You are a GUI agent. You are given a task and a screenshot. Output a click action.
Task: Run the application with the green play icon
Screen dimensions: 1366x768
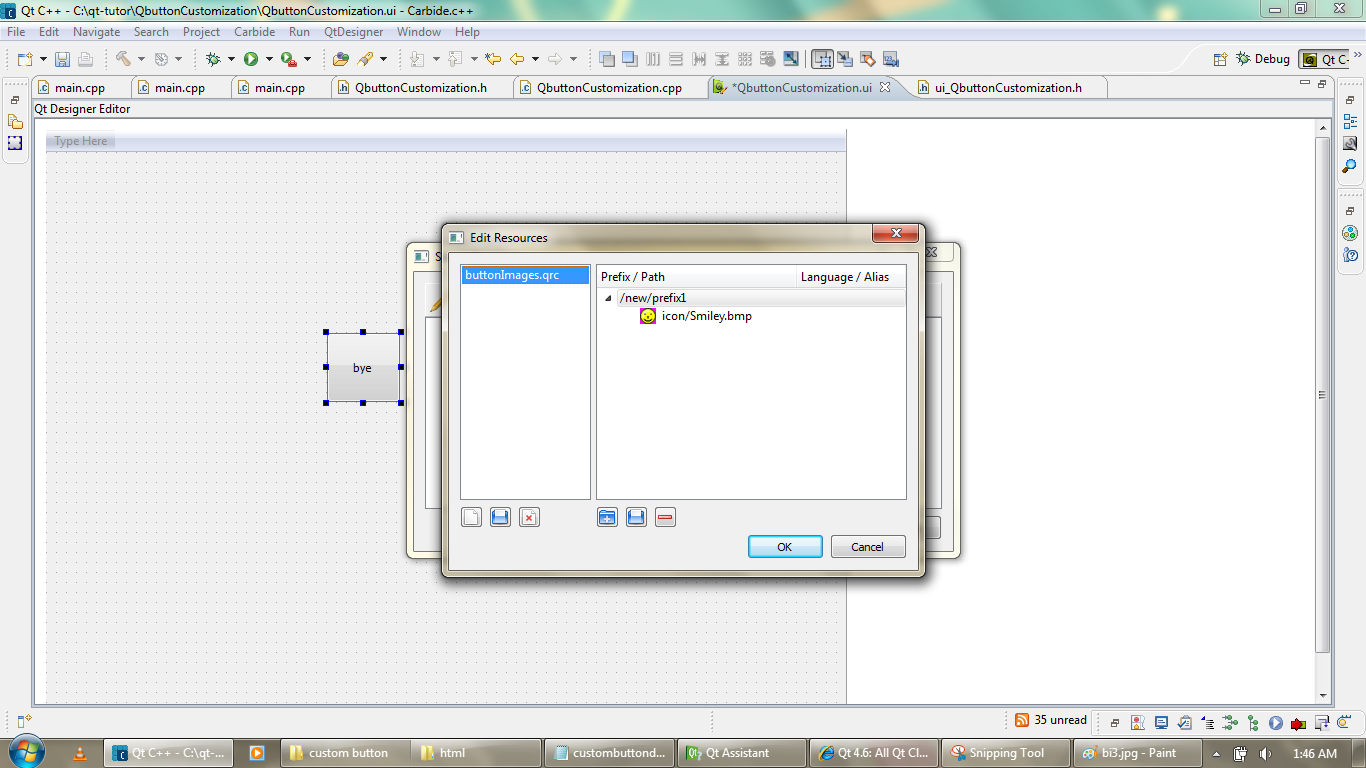coord(251,58)
